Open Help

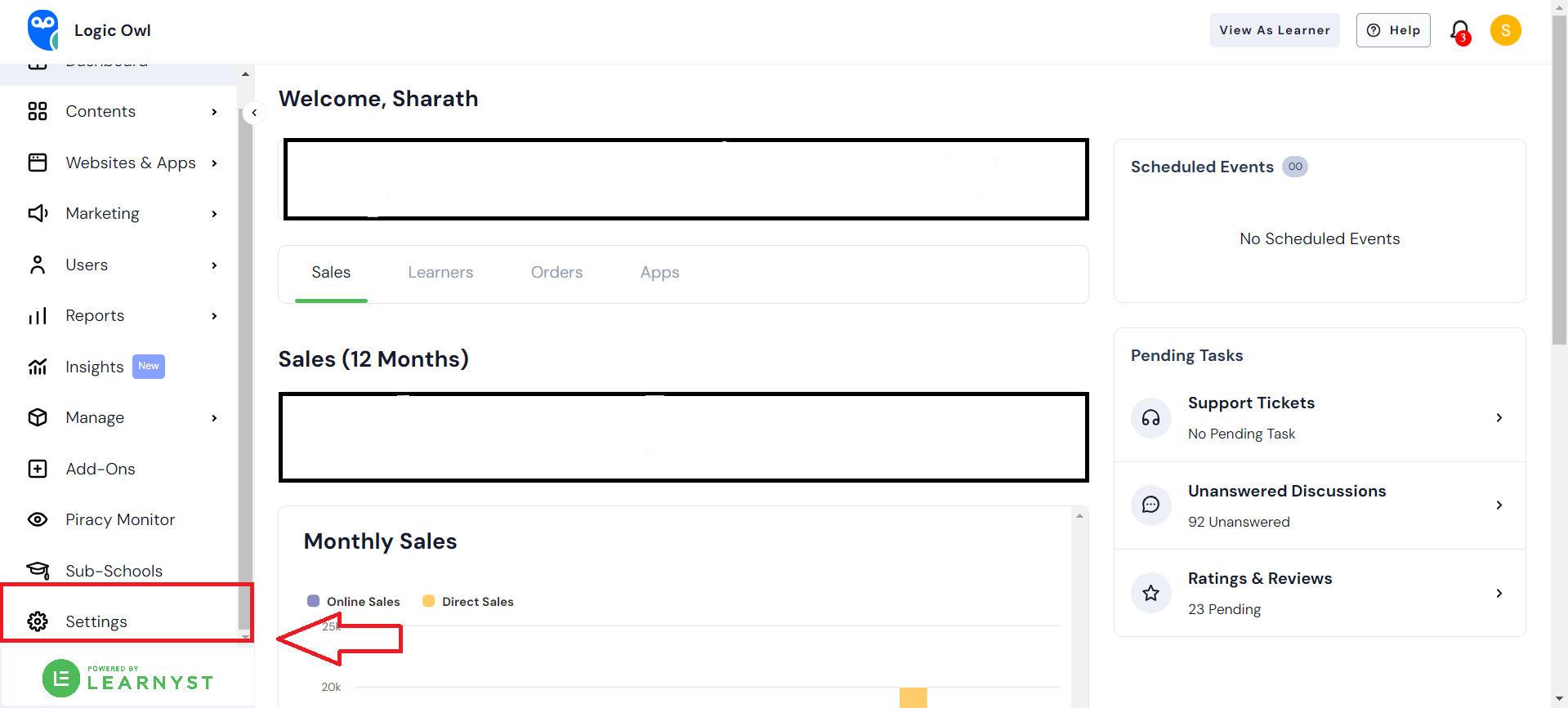point(1392,29)
